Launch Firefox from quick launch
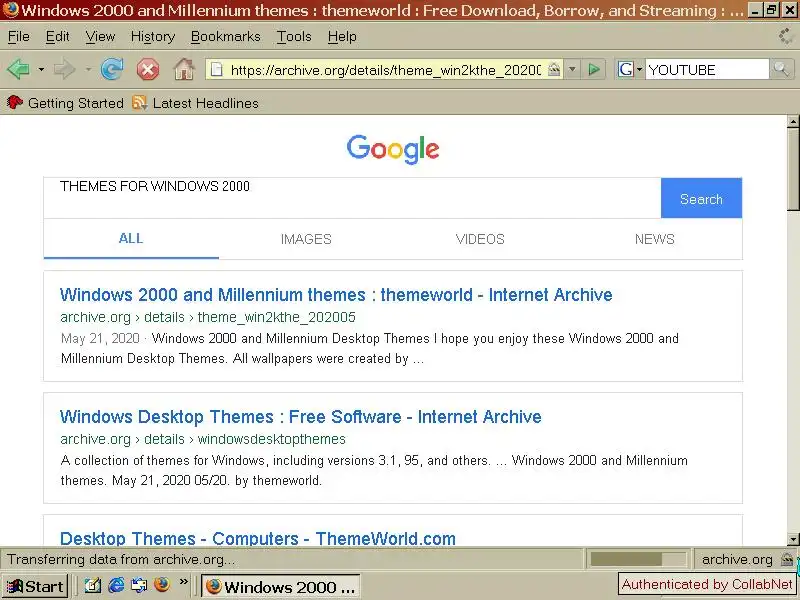The width and height of the screenshot is (800, 600). (x=162, y=585)
